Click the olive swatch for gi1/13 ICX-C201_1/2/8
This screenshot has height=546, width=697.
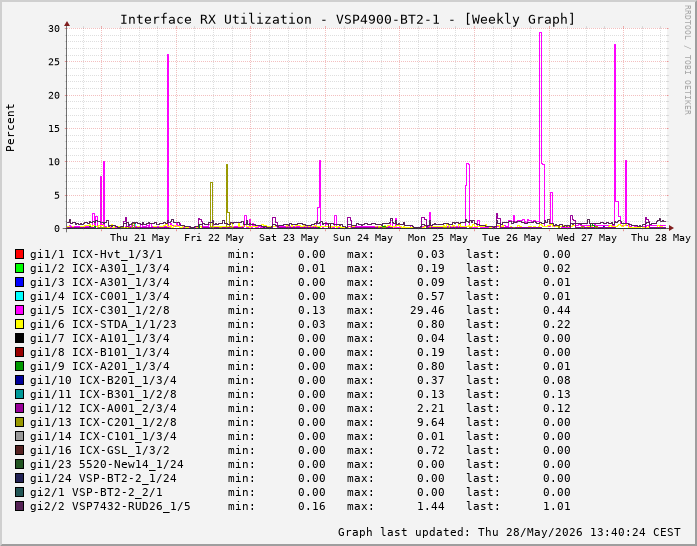19,422
